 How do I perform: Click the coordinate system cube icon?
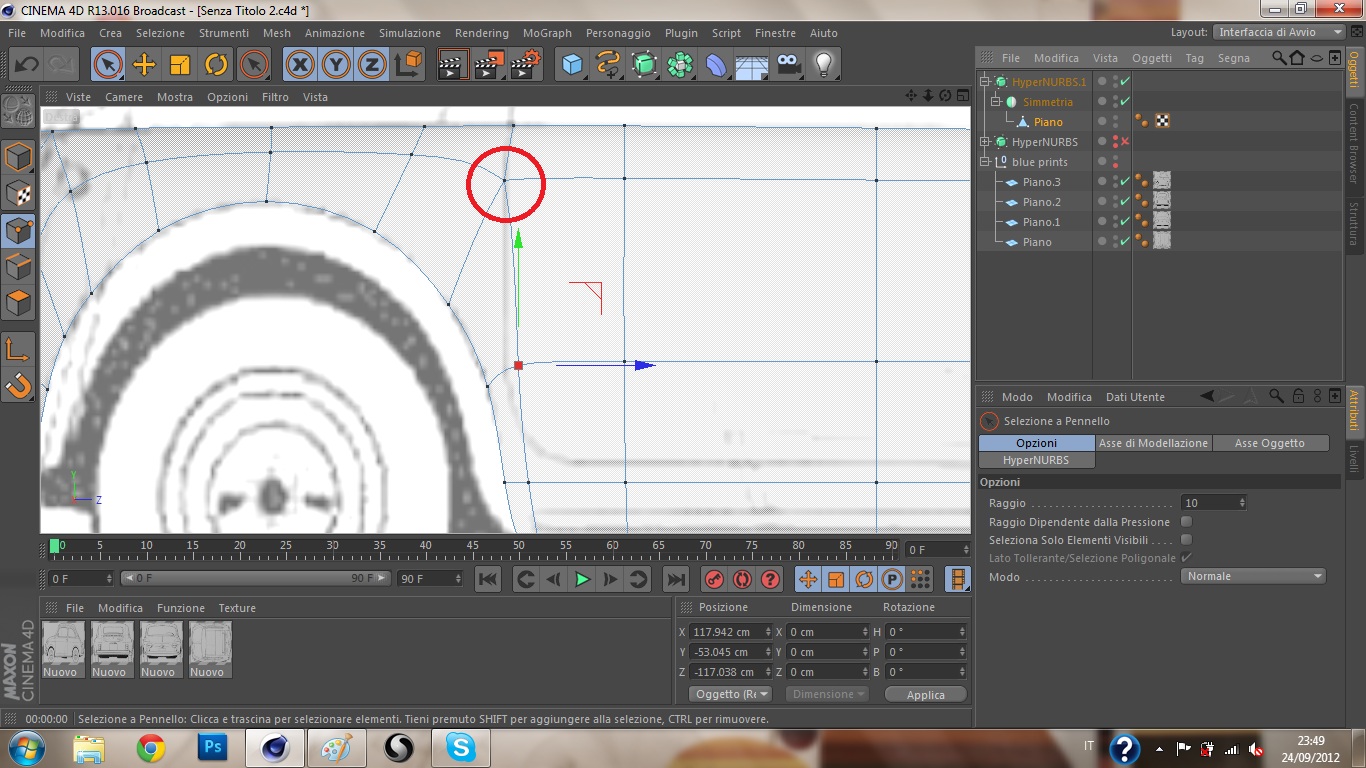tap(408, 65)
